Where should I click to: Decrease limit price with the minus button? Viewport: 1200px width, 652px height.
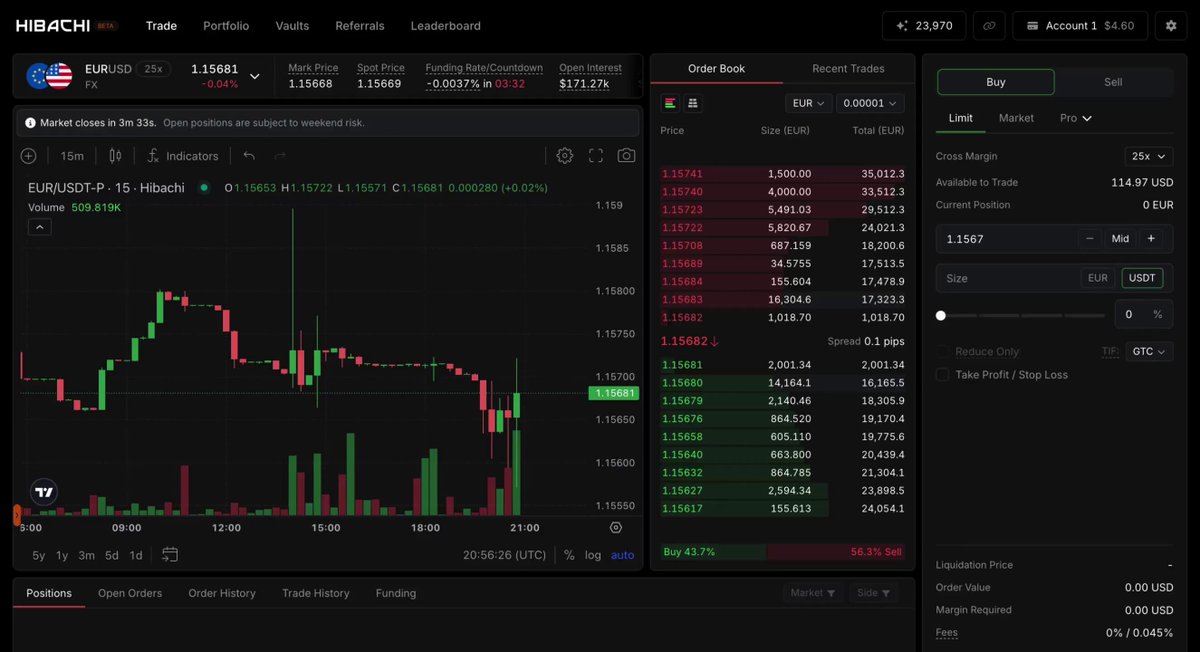(x=1090, y=239)
